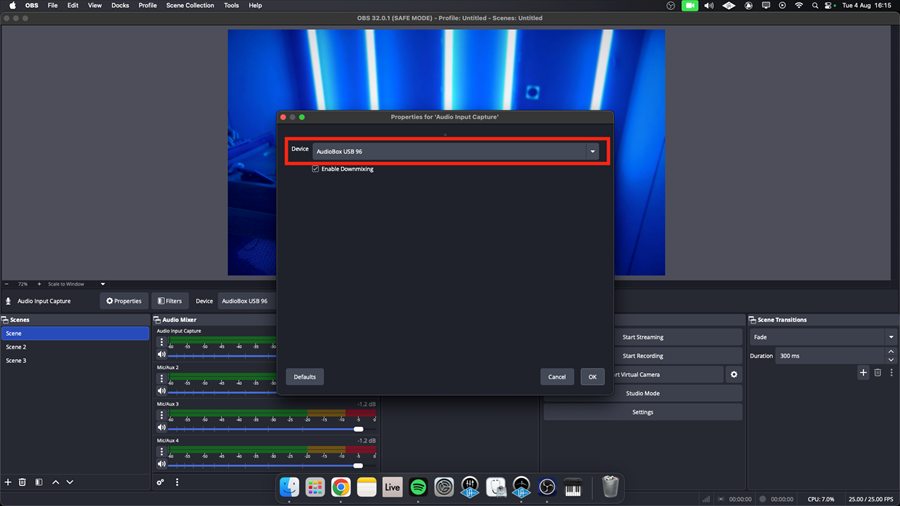
Task: Zoom out the preview with the minus button
Action: pos(7,284)
